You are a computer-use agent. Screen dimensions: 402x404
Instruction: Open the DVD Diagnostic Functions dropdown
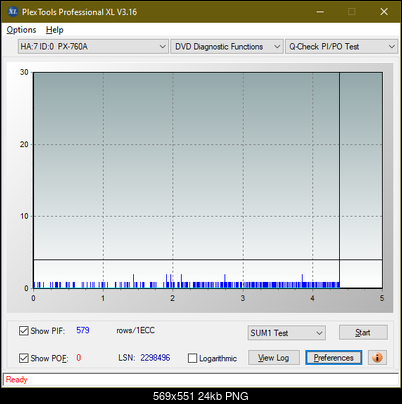227,47
